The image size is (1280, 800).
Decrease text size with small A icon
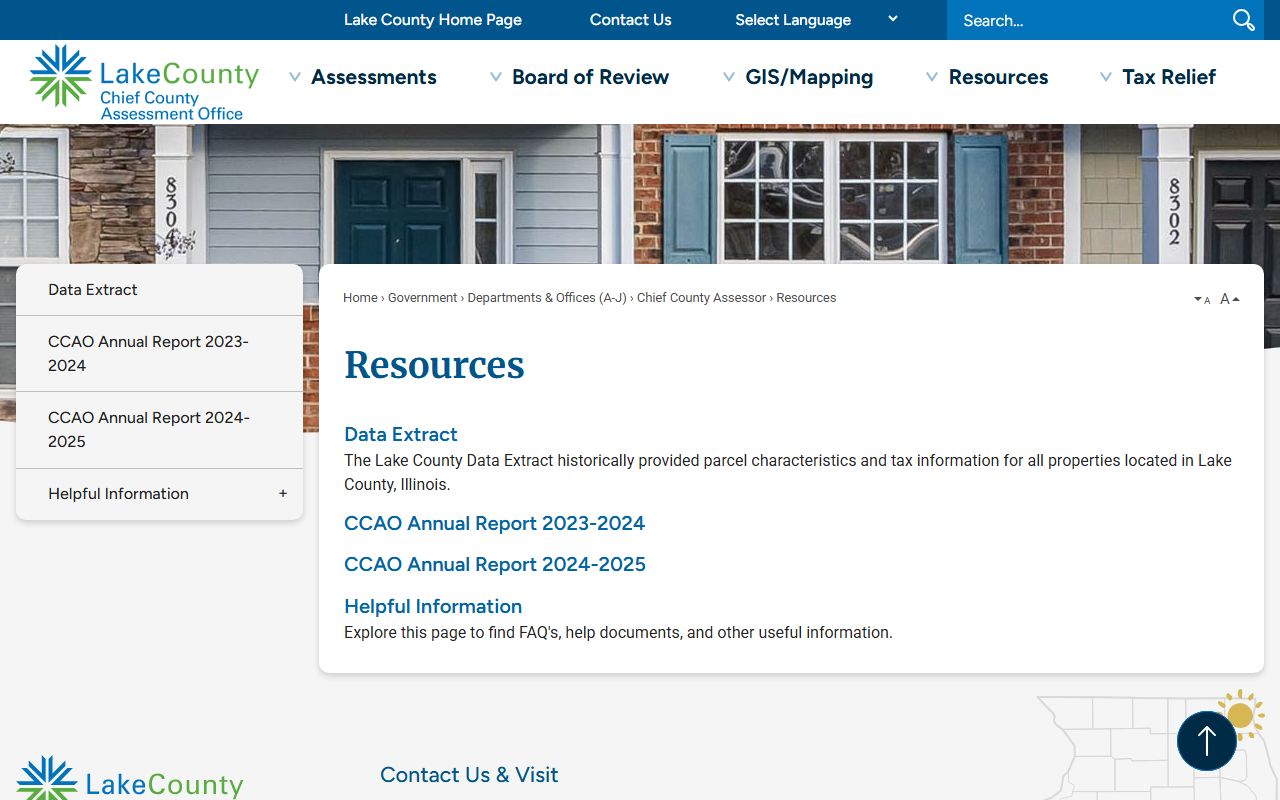click(1202, 300)
